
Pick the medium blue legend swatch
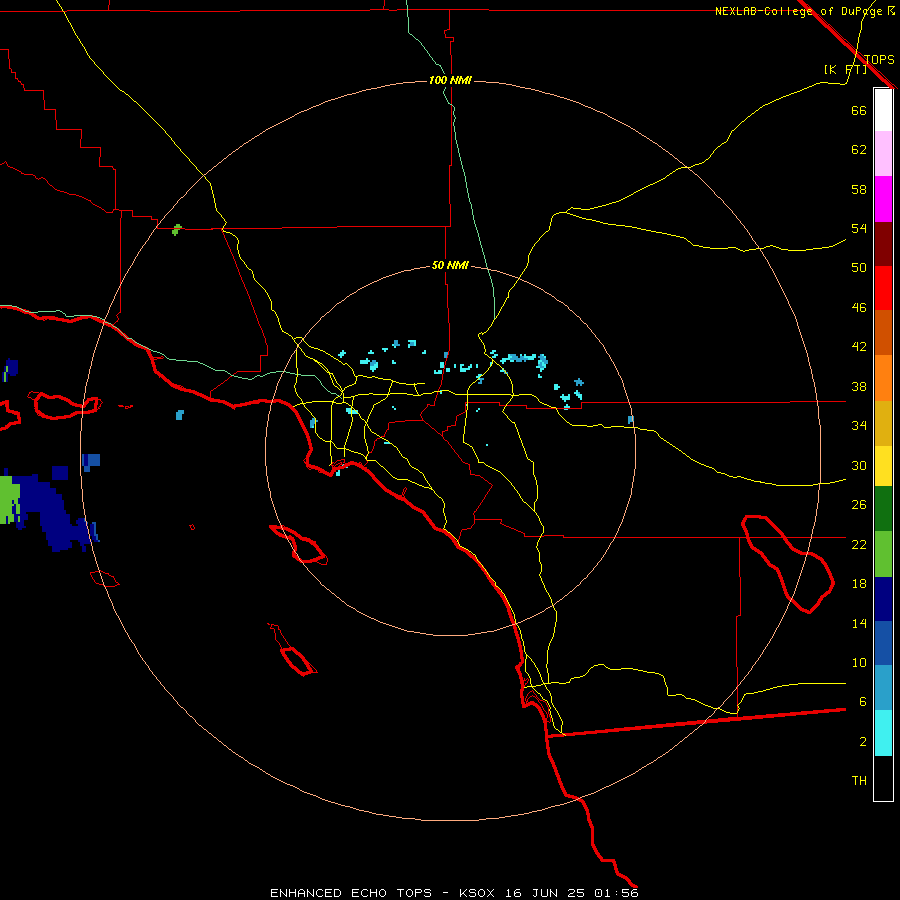coord(883,643)
